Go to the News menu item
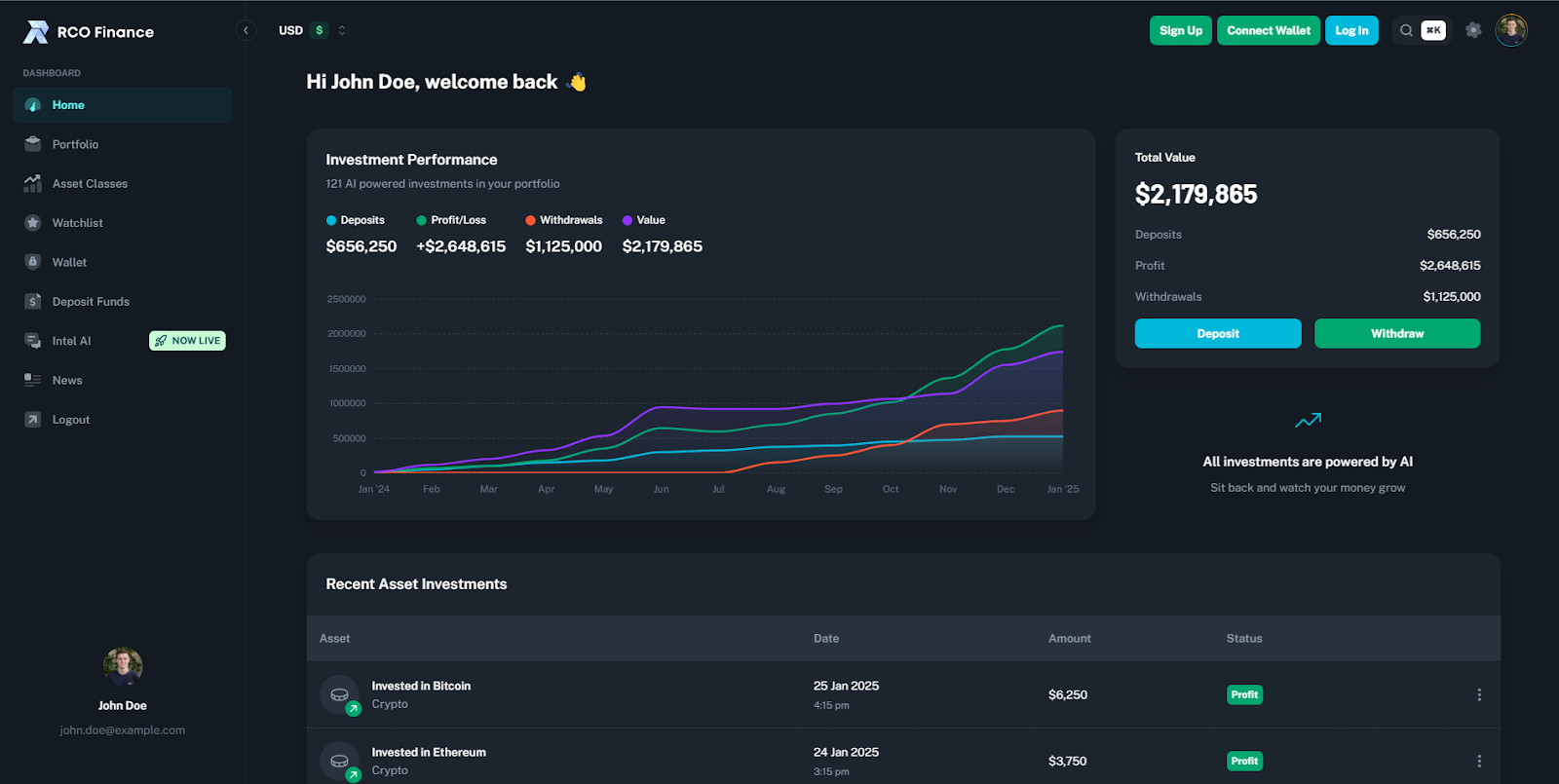Screen dimensions: 1559x784 67,381
